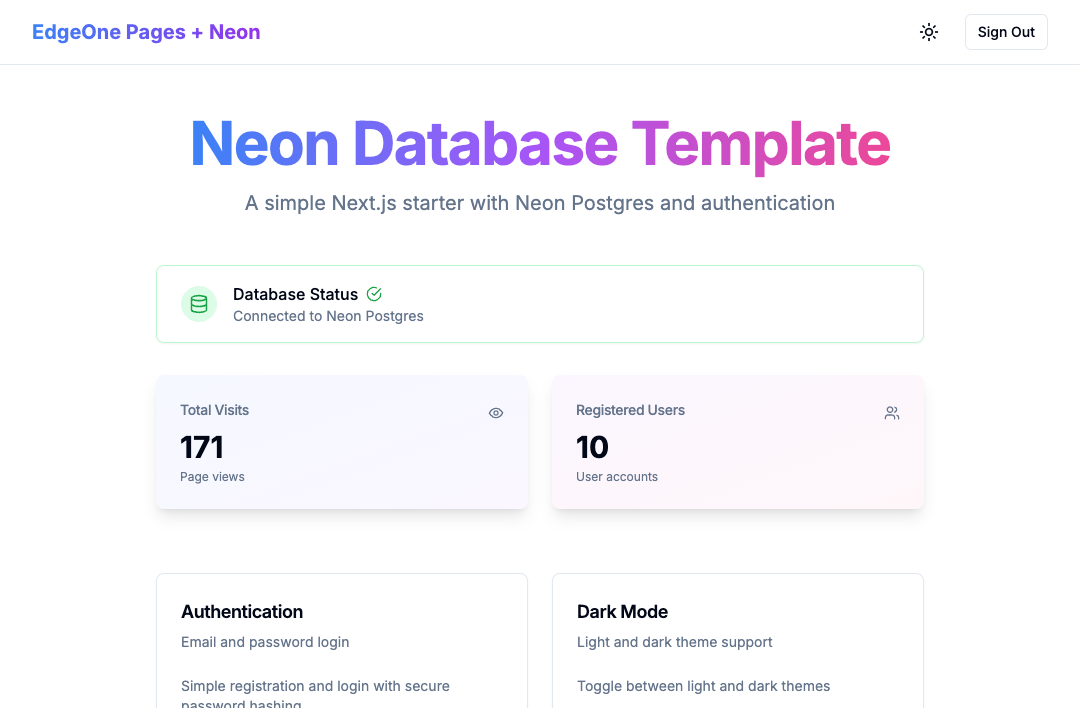Click the Authentication card heading
The height and width of the screenshot is (708, 1080).
tap(242, 612)
